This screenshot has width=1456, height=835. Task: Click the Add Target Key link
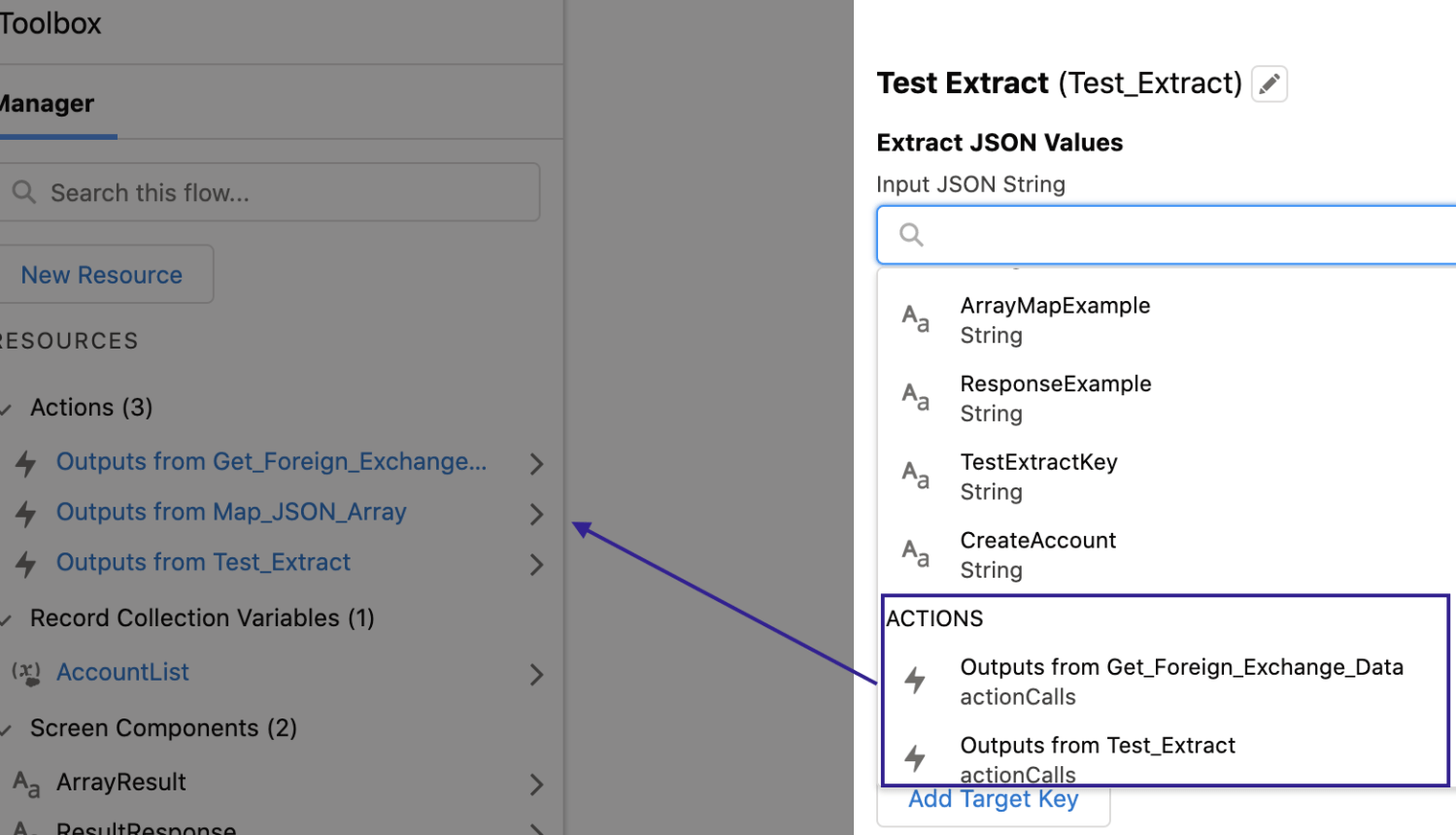pyautogui.click(x=993, y=798)
